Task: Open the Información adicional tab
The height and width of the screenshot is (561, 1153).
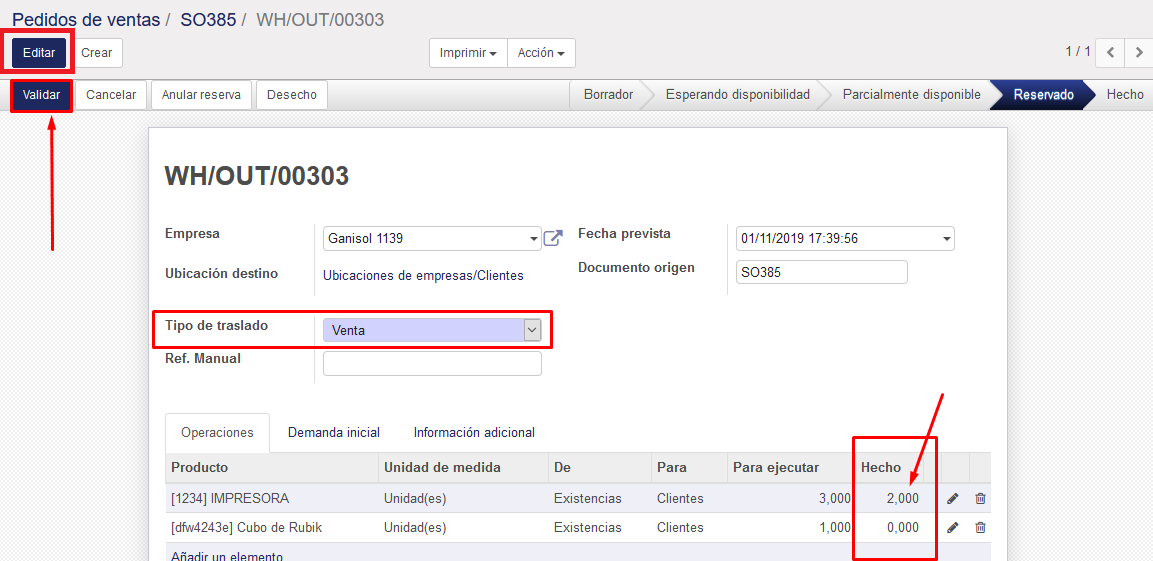Action: click(474, 432)
